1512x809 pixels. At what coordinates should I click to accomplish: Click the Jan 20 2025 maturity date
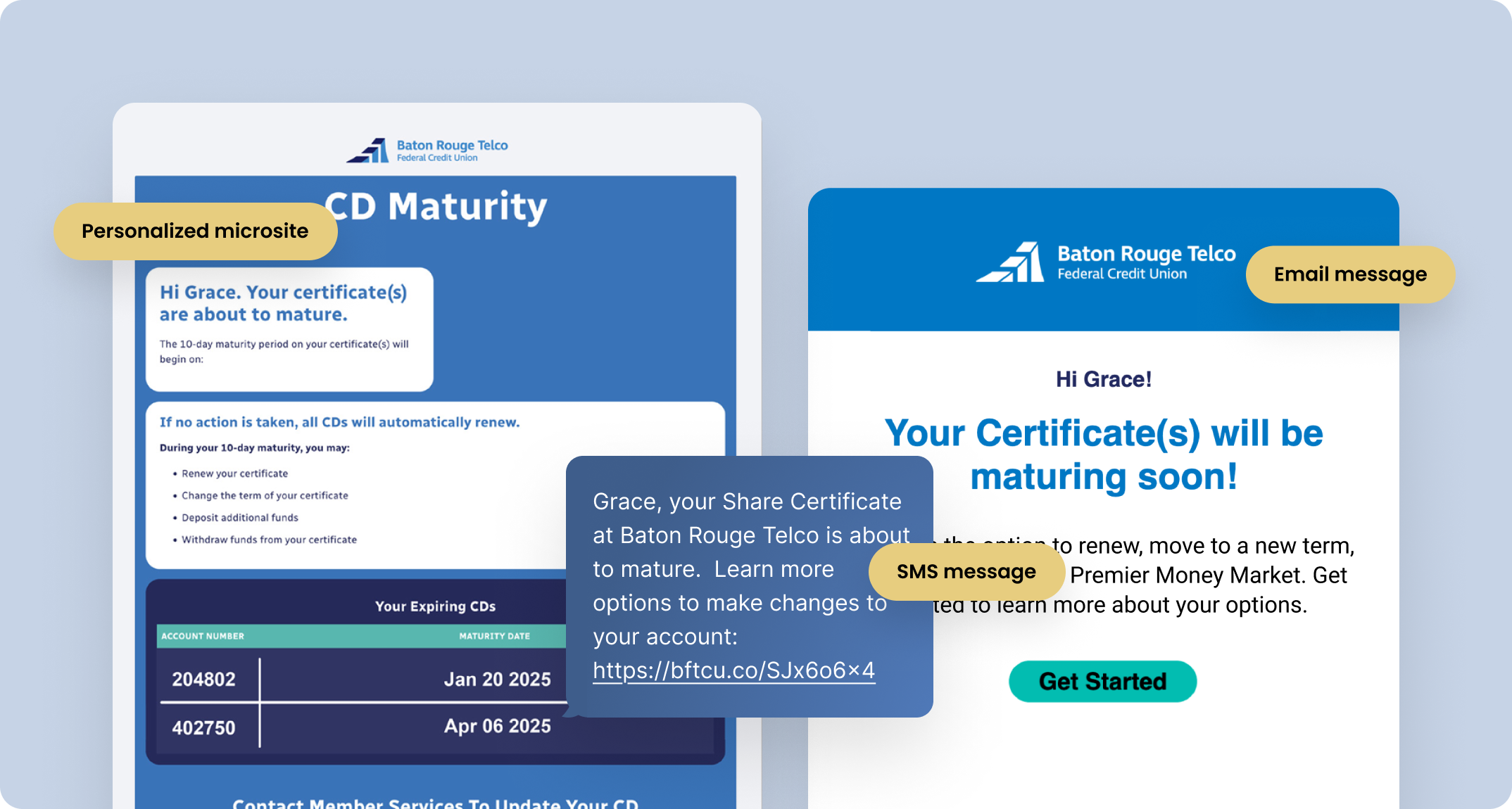pos(497,680)
